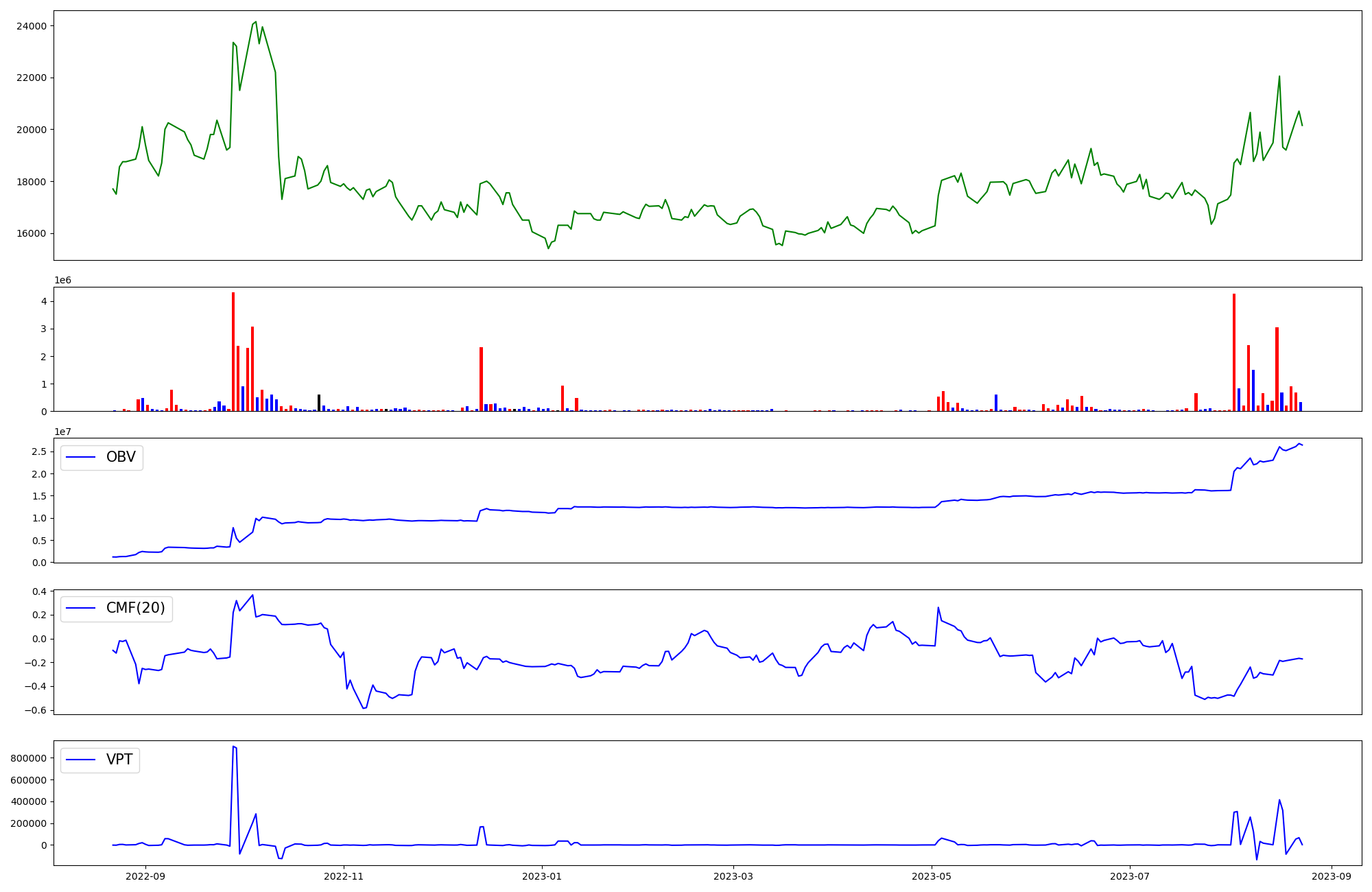Click the price spike near 22000 in August 2023
Viewport: 1372px width, 892px height.
coord(1279,77)
